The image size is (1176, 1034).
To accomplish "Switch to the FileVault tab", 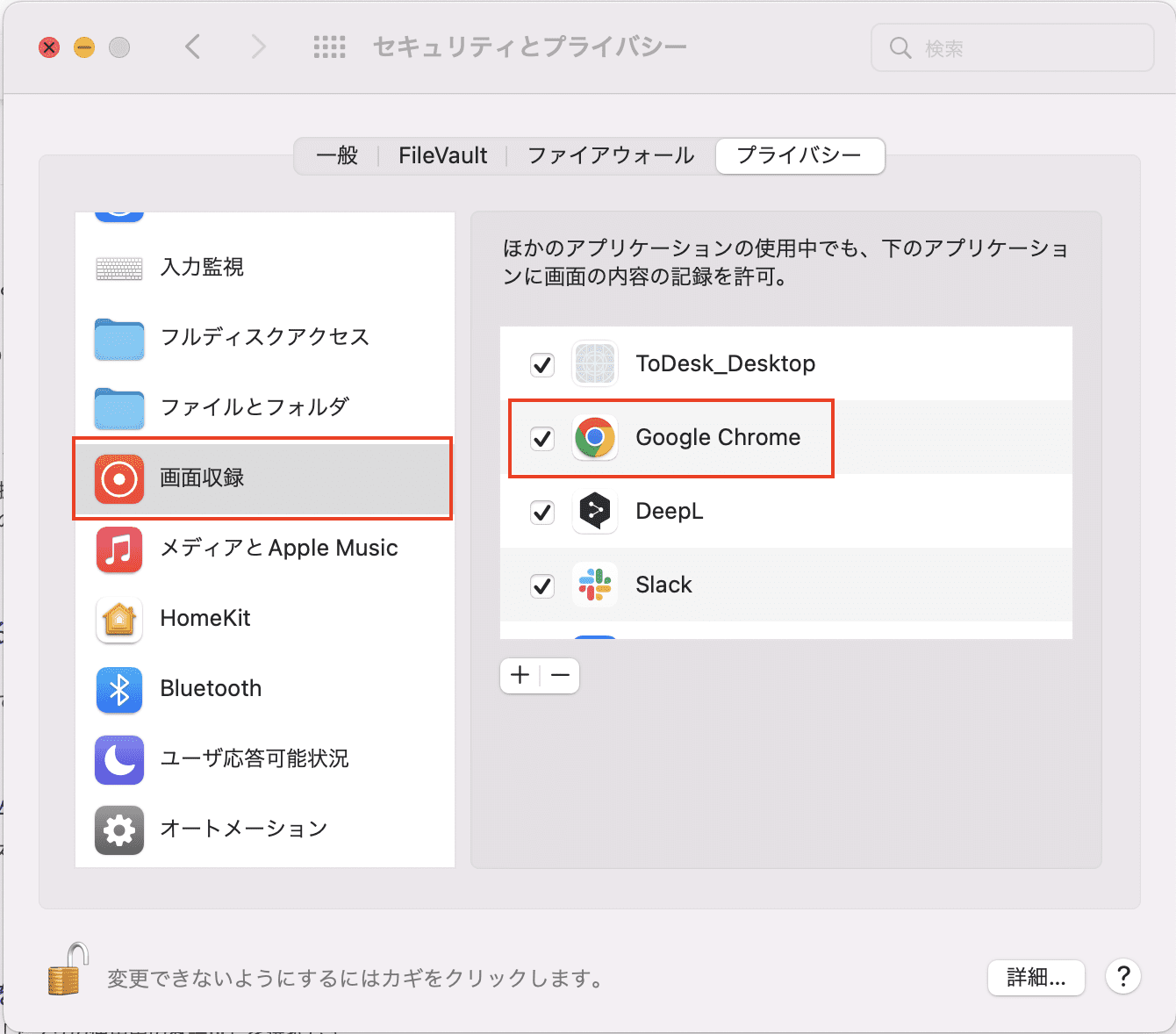I will pos(442,156).
